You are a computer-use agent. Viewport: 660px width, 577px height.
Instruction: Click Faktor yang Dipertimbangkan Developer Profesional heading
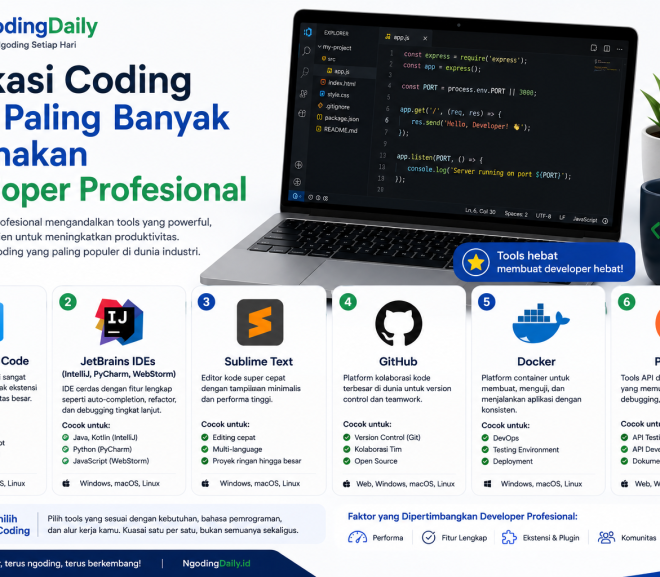coord(463,516)
